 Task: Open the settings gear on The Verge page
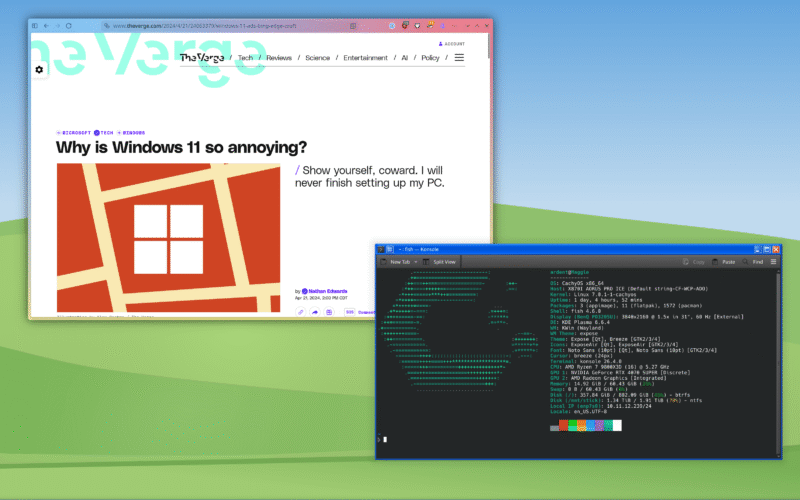tap(39, 70)
